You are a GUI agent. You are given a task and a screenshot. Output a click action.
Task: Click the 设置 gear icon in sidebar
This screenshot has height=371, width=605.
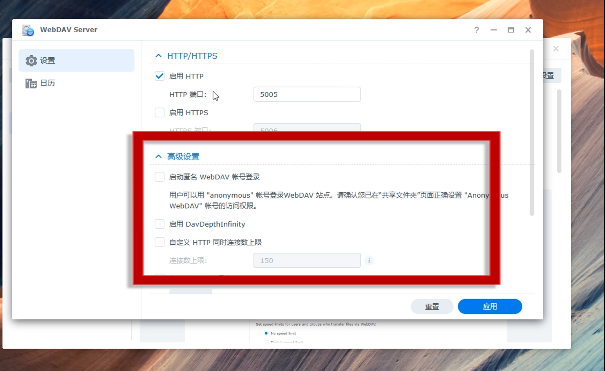click(31, 61)
